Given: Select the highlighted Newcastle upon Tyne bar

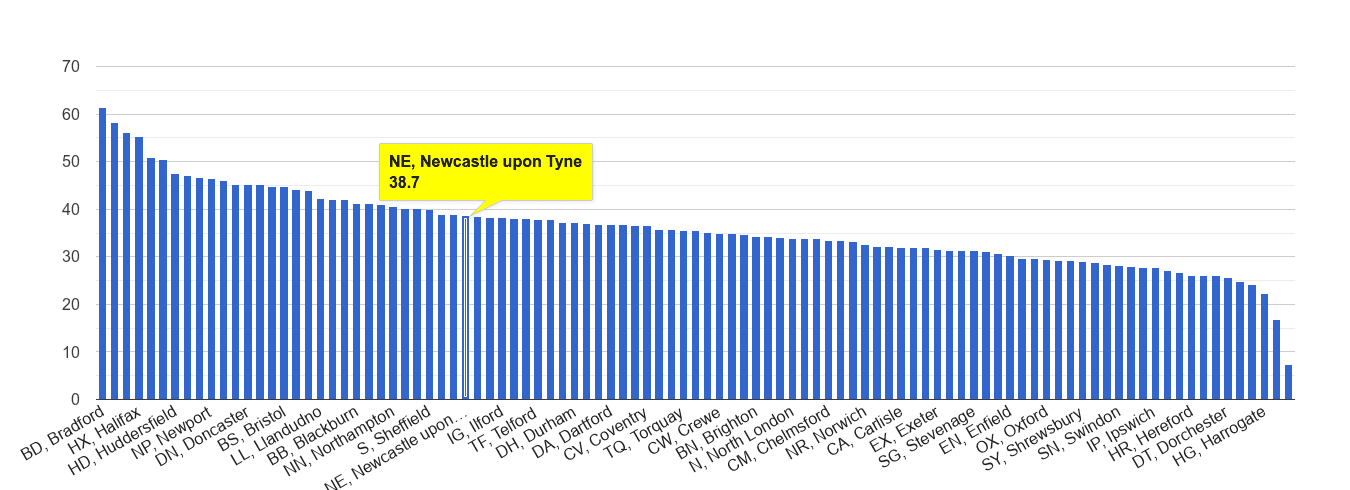Looking at the screenshot, I should pos(465,308).
